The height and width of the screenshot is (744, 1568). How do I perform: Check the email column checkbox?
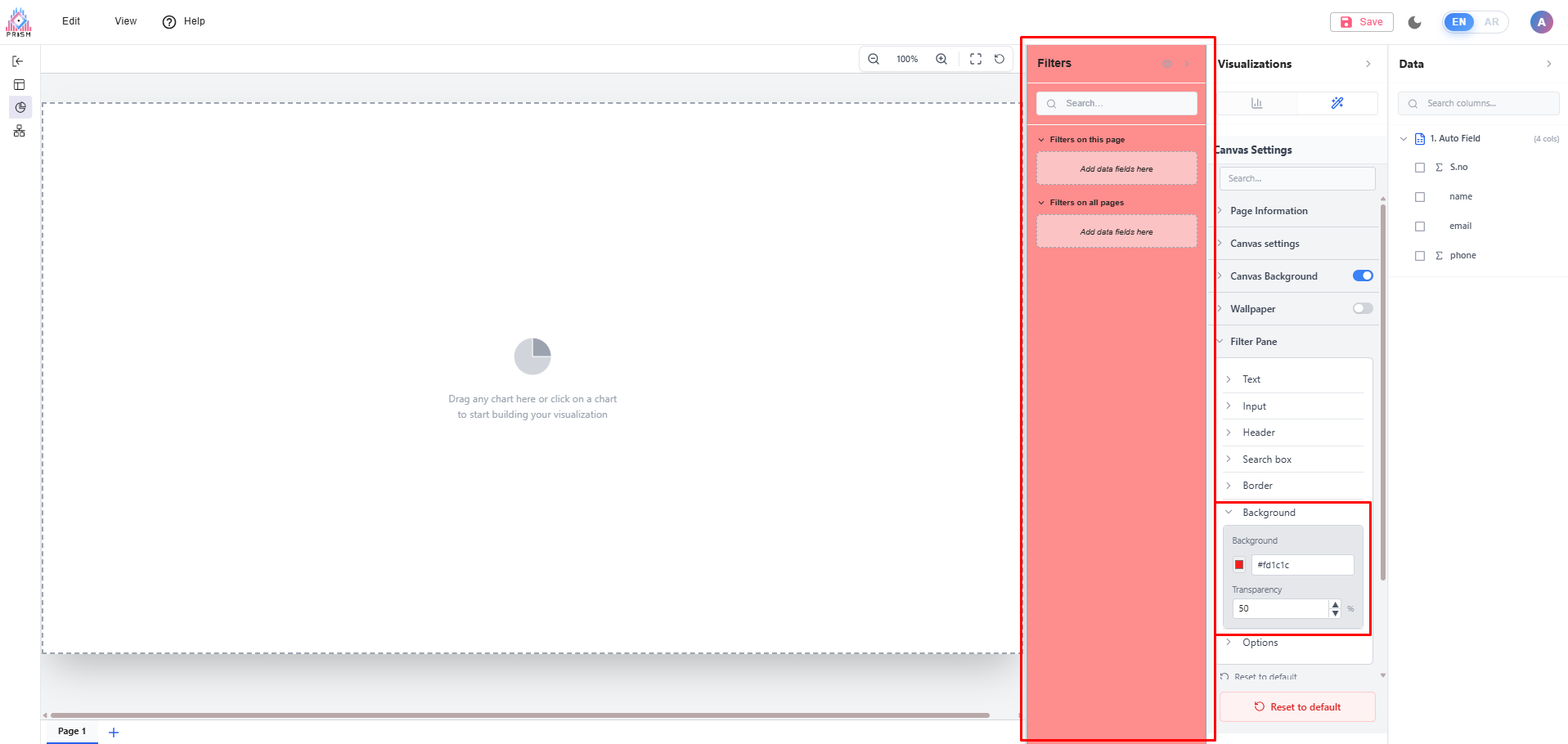[1420, 226]
